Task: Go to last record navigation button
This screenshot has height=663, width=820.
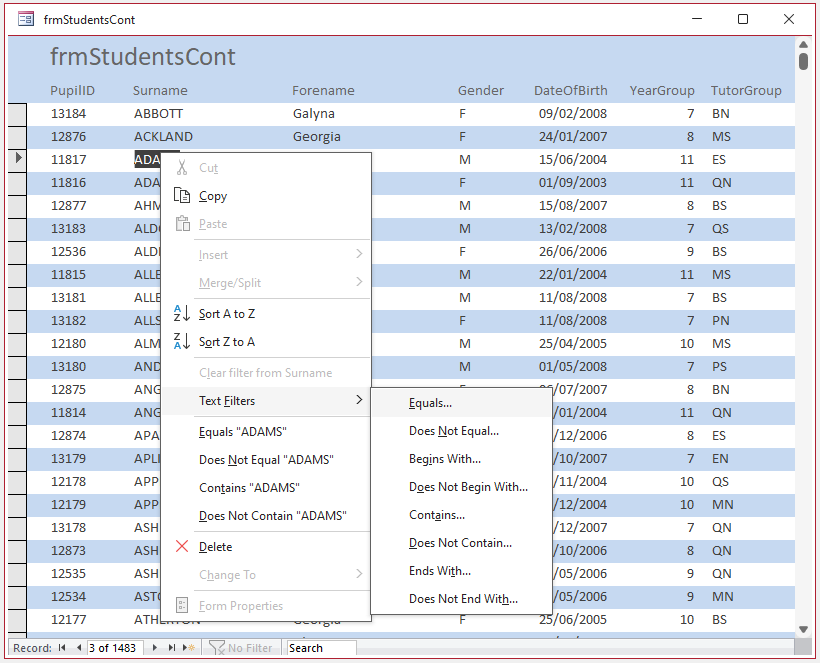Action: click(x=172, y=648)
